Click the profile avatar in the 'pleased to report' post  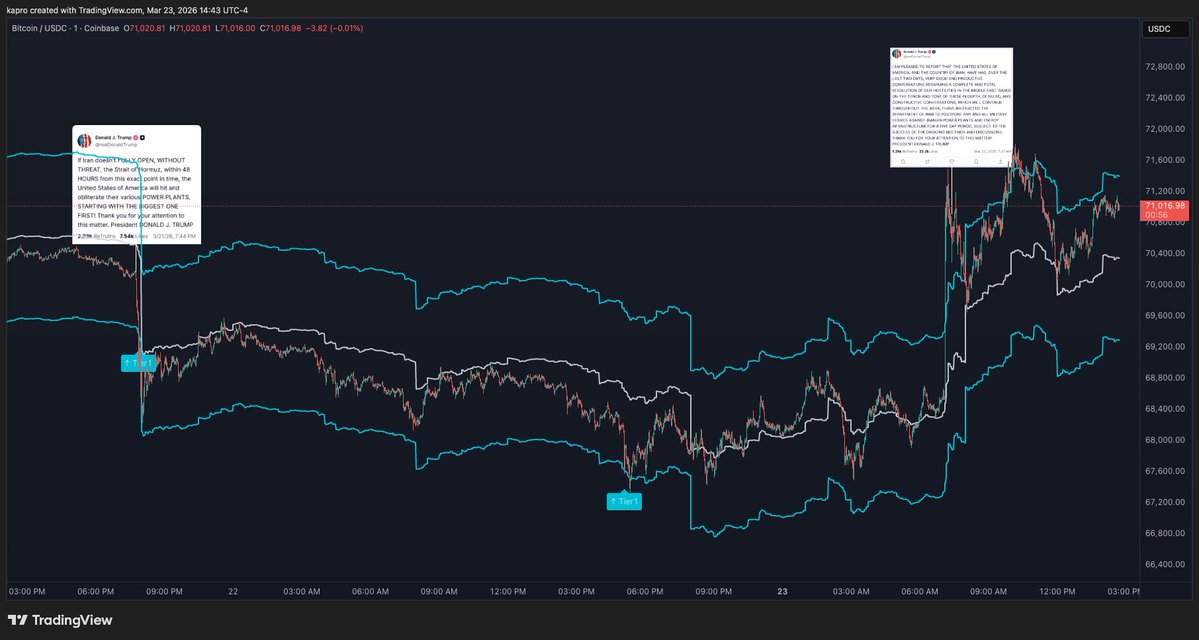pyautogui.click(x=897, y=54)
